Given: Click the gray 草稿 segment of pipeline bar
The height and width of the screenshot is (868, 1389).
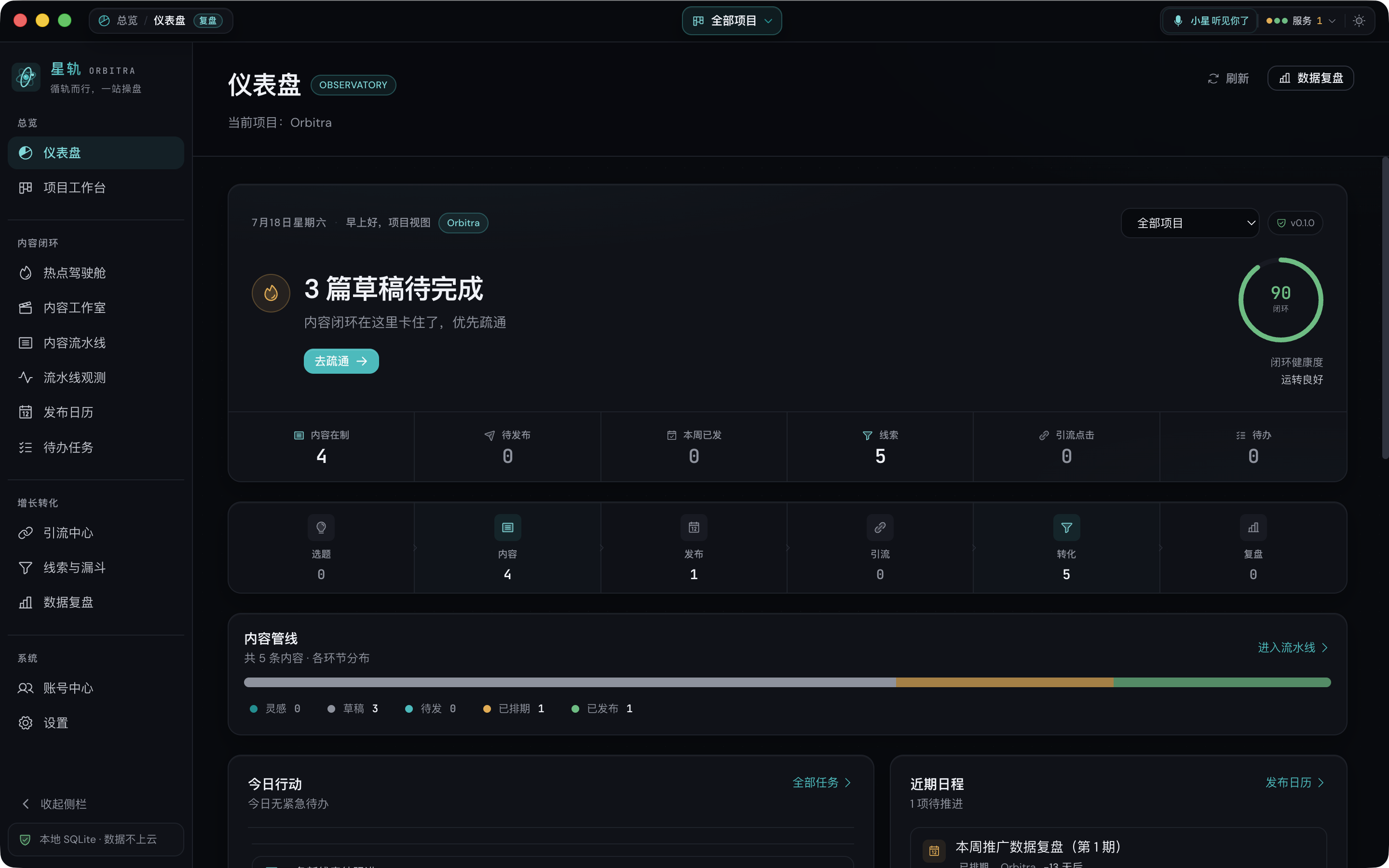Looking at the screenshot, I should 570,682.
